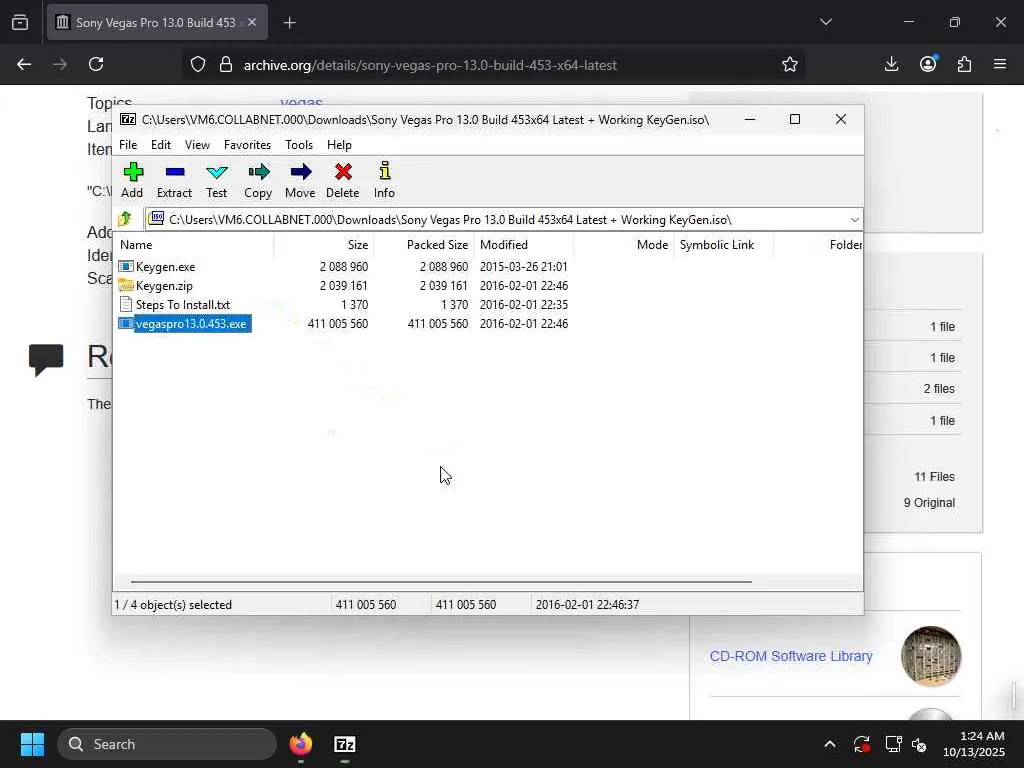Click the Delete toolbar icon
Image resolution: width=1024 pixels, height=768 pixels.
[x=342, y=180]
